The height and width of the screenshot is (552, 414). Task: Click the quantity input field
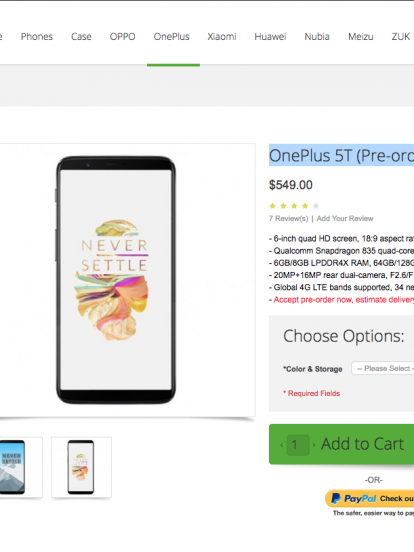[298, 445]
